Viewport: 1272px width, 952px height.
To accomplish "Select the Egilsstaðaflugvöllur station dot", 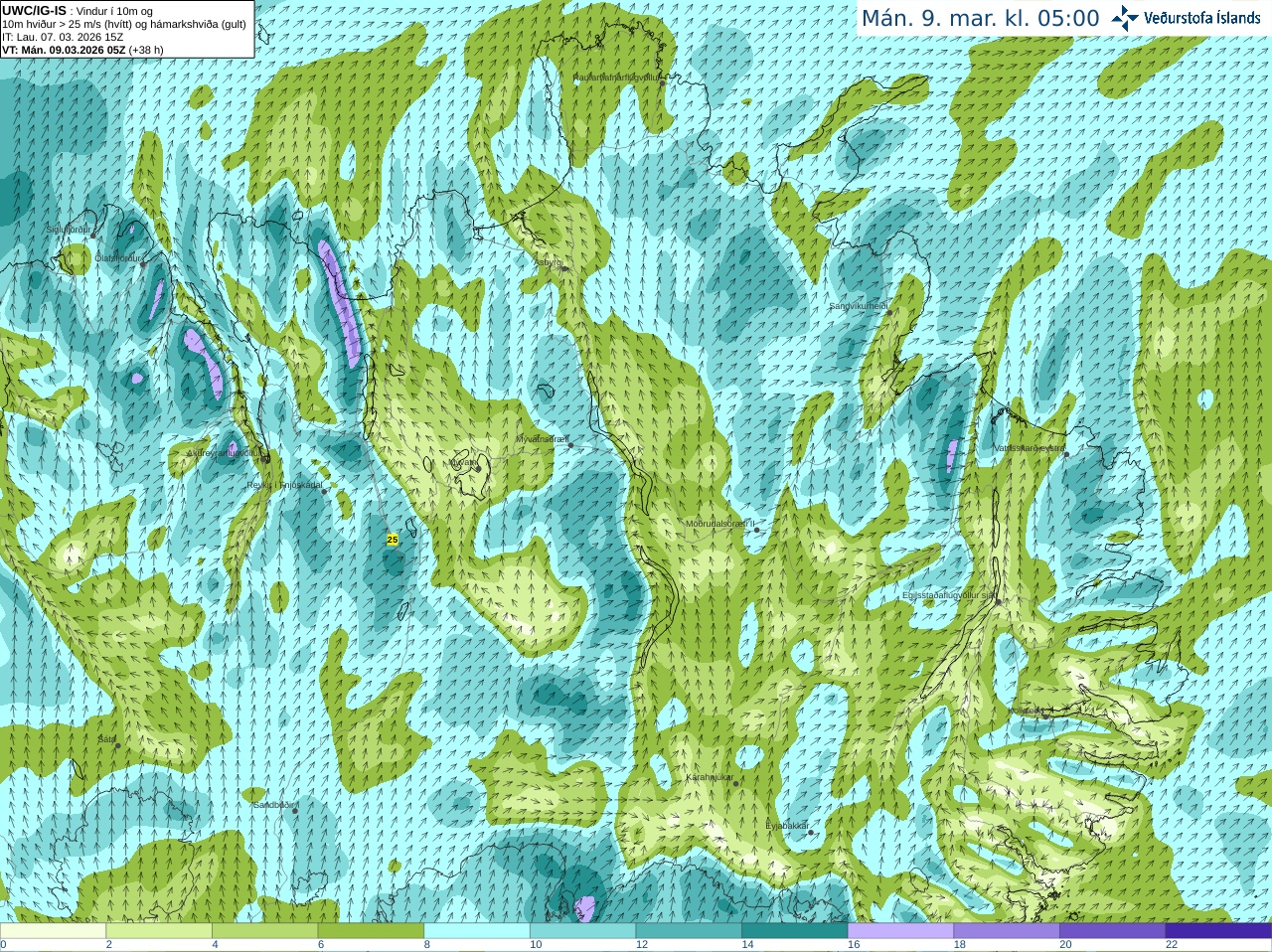I will [x=999, y=602].
